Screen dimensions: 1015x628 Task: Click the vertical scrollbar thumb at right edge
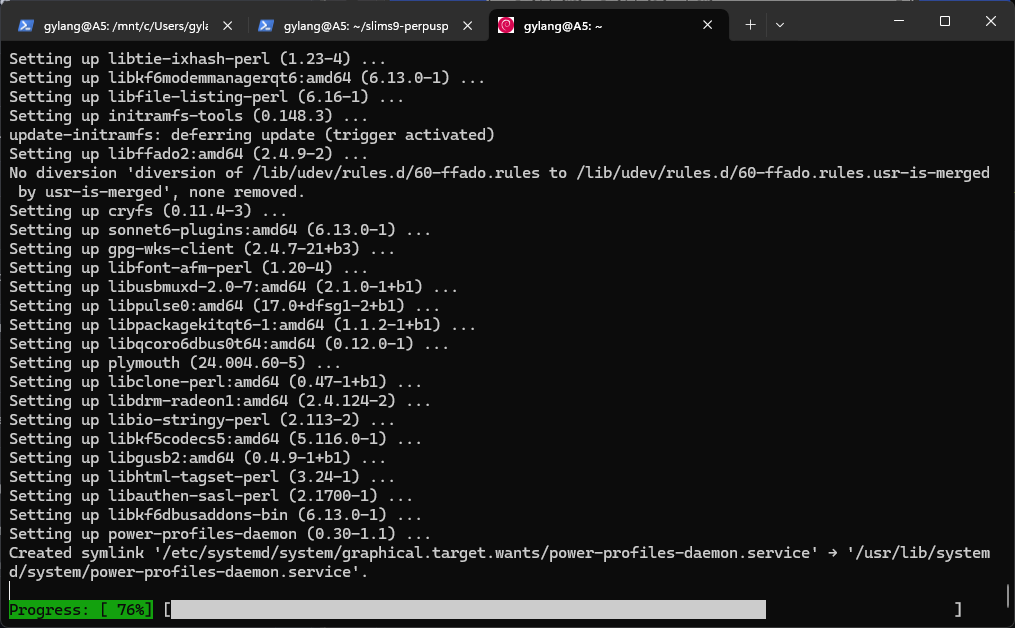tap(1009, 596)
